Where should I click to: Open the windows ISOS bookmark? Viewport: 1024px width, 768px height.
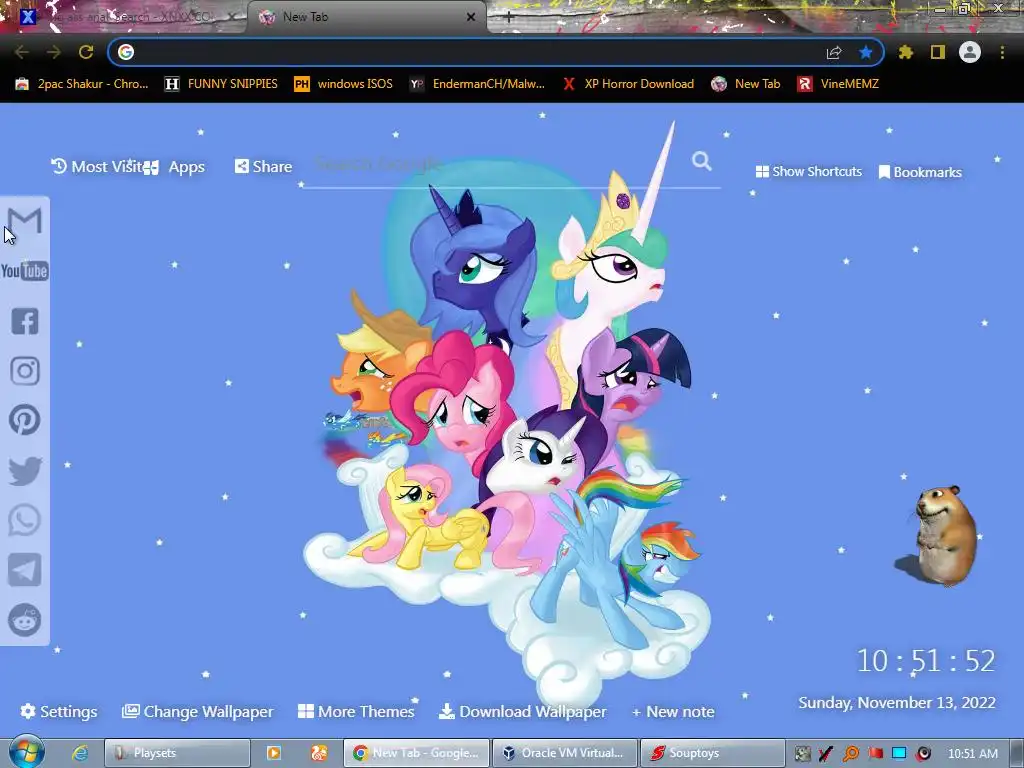click(x=344, y=84)
